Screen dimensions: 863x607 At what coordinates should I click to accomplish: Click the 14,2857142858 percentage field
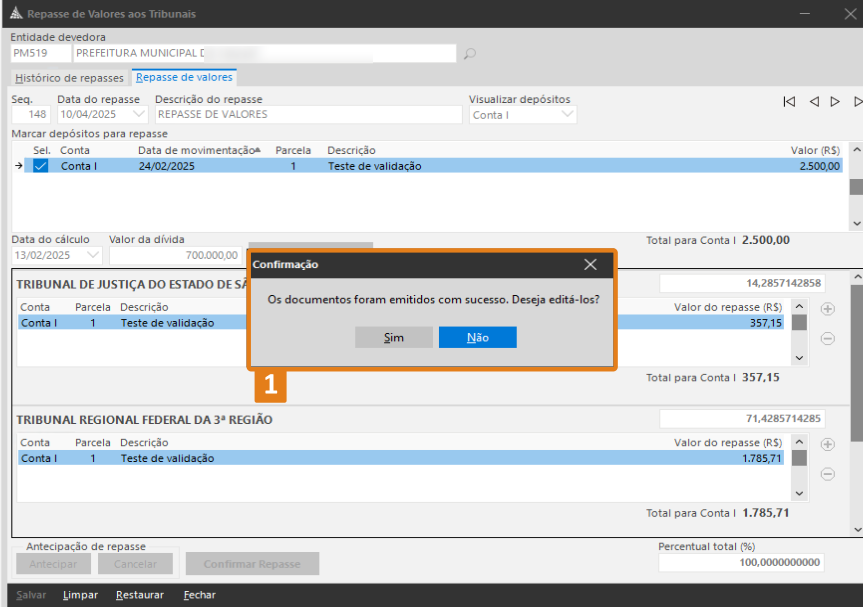(x=742, y=283)
